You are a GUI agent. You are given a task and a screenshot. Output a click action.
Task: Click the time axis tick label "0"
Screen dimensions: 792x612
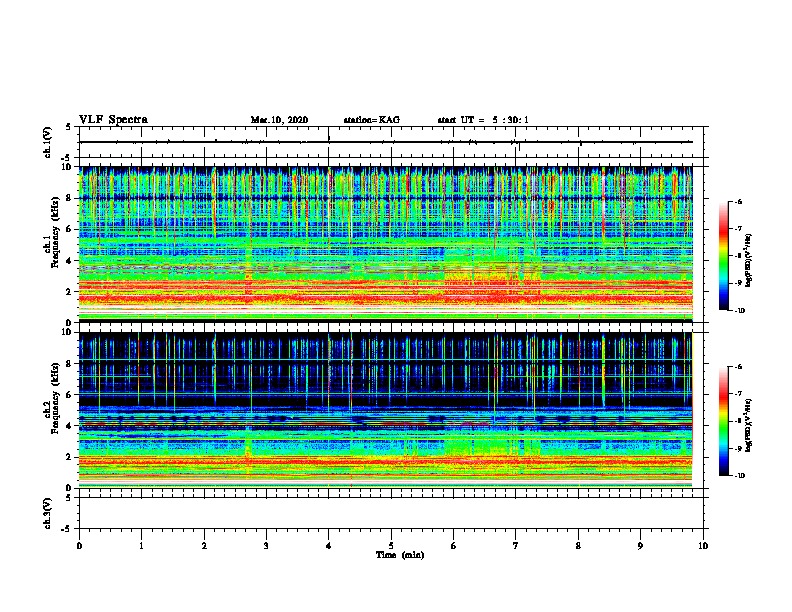pyautogui.click(x=79, y=546)
